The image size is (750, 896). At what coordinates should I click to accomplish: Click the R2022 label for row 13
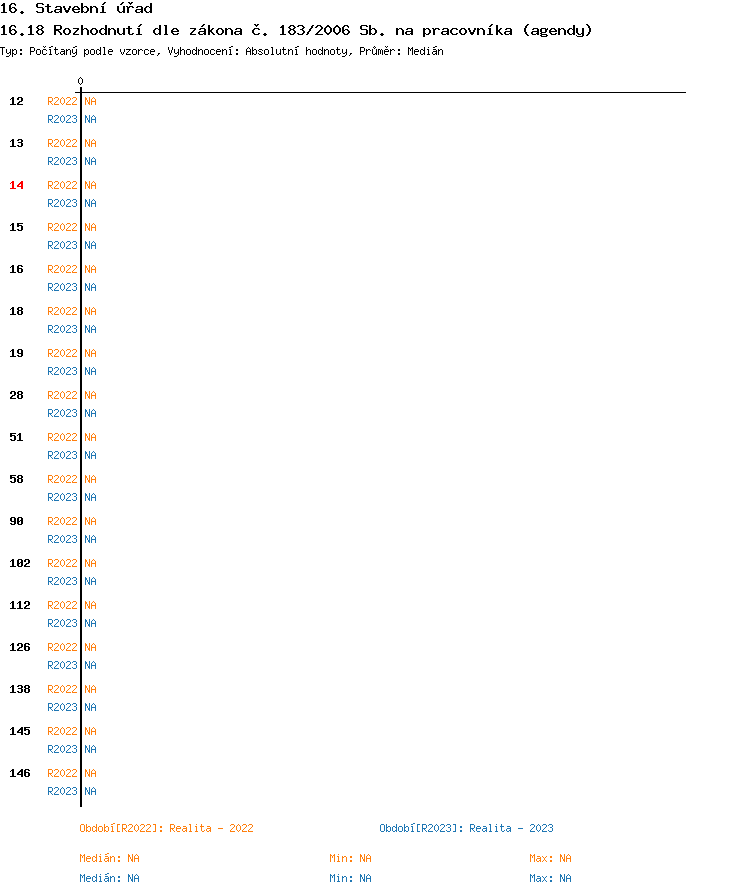click(x=62, y=143)
